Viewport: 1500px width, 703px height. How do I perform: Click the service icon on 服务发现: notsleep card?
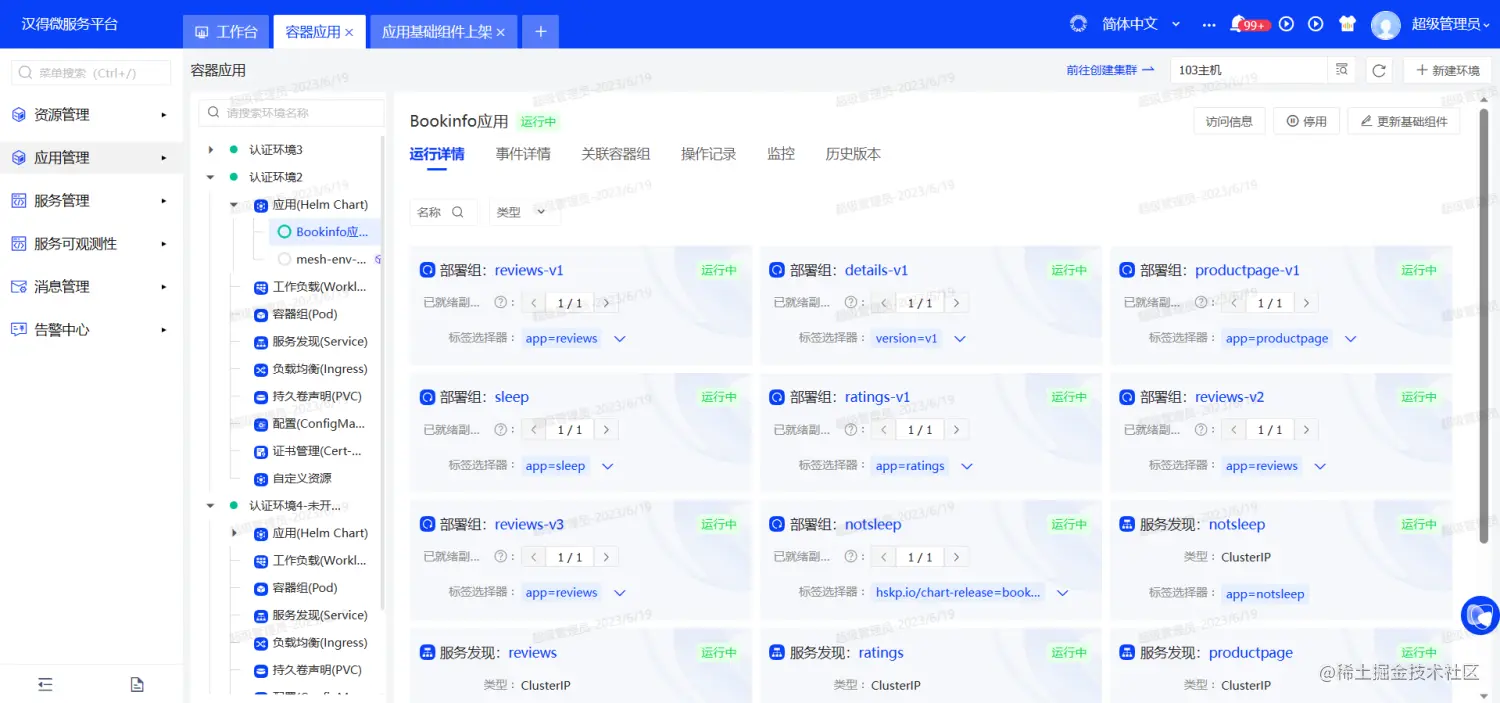click(1127, 525)
